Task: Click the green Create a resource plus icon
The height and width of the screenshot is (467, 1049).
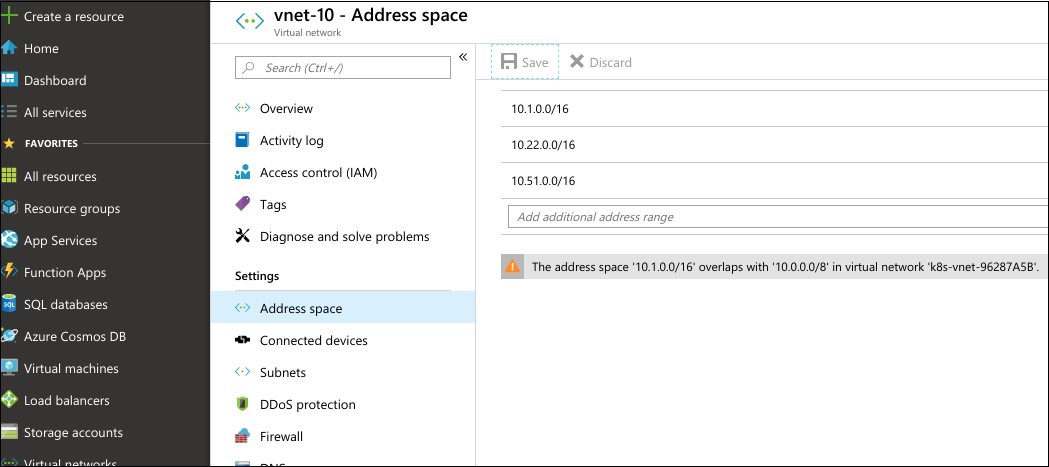Action: [x=10, y=16]
